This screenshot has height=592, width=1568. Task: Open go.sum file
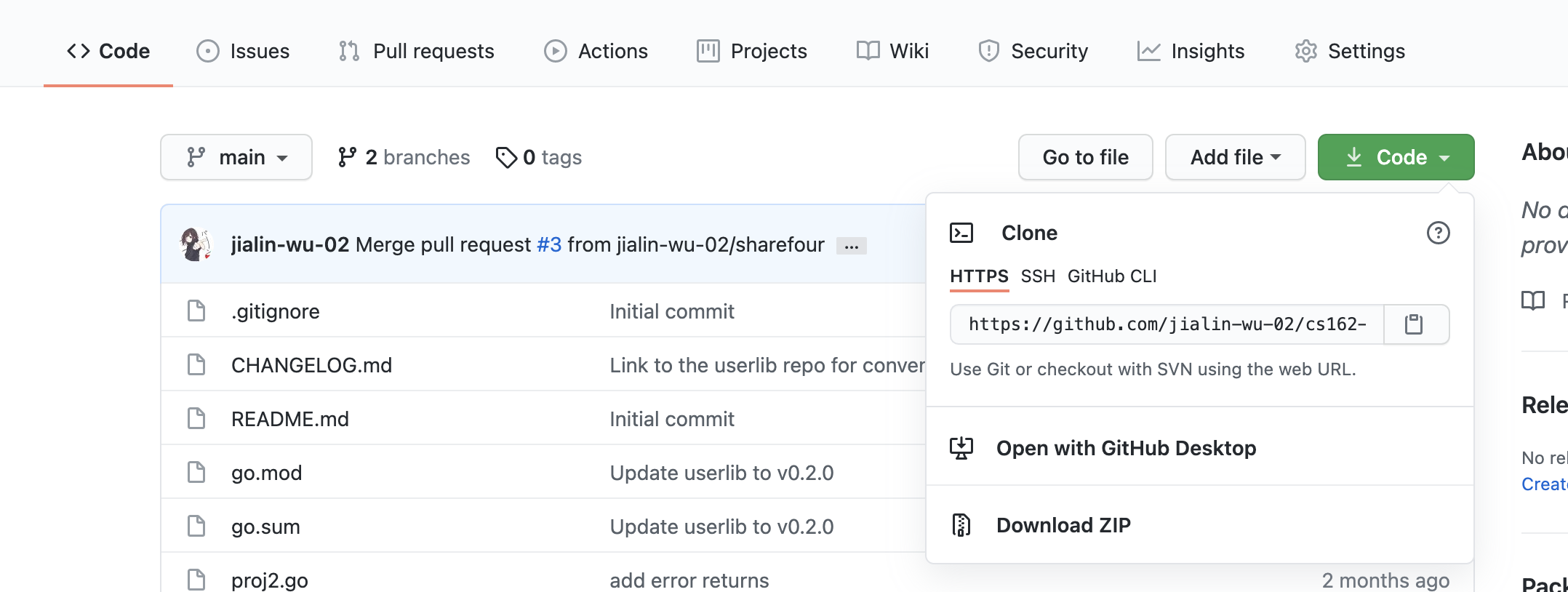265,527
